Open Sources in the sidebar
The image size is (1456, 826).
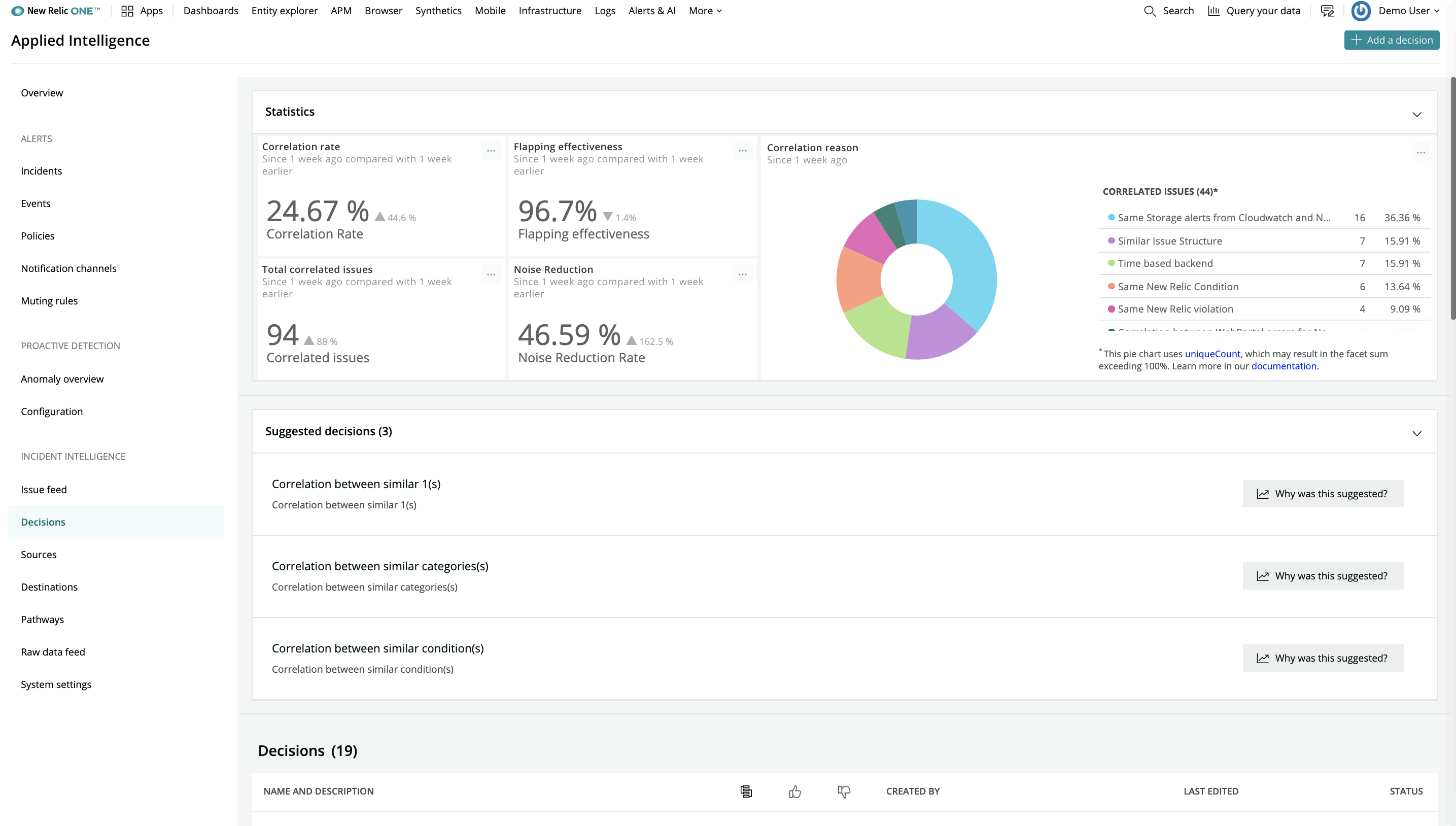tap(39, 555)
